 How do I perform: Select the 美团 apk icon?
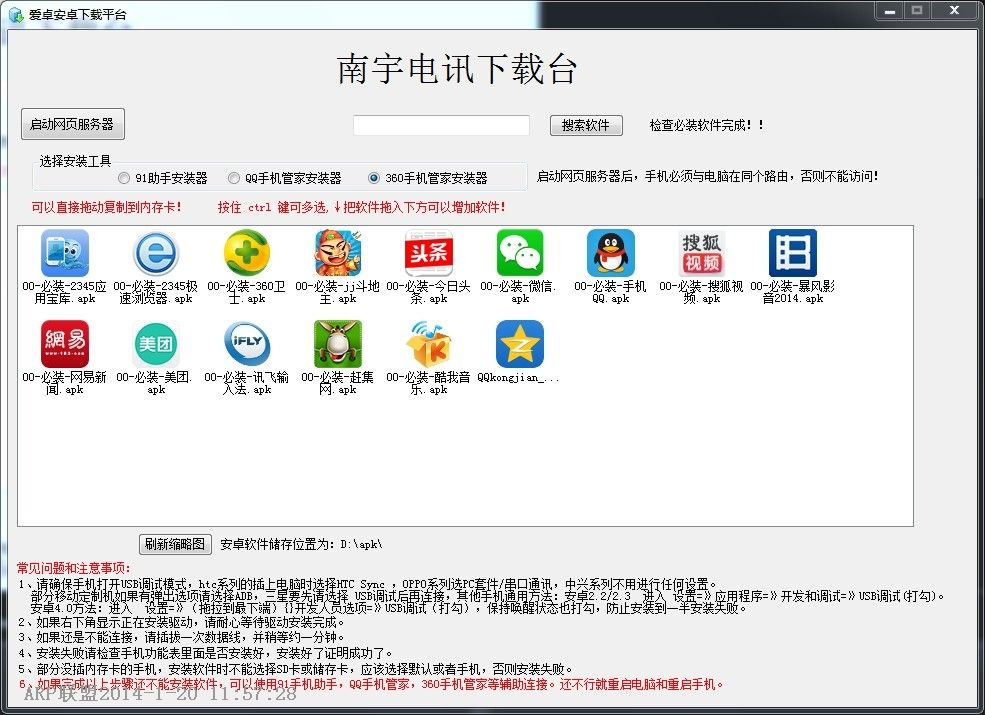pyautogui.click(x=156, y=344)
